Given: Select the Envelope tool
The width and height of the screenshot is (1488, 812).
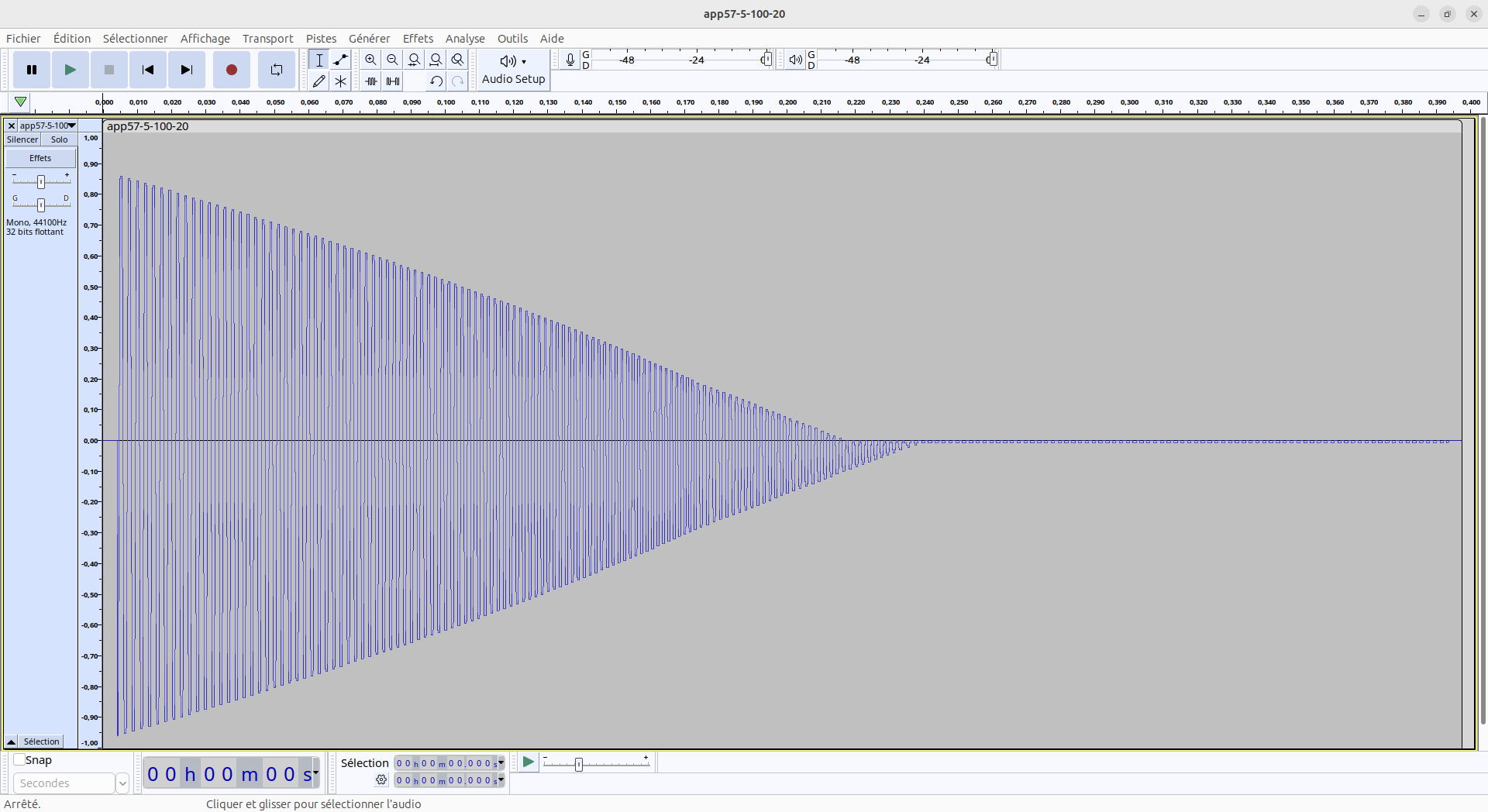Looking at the screenshot, I should click(x=340, y=60).
